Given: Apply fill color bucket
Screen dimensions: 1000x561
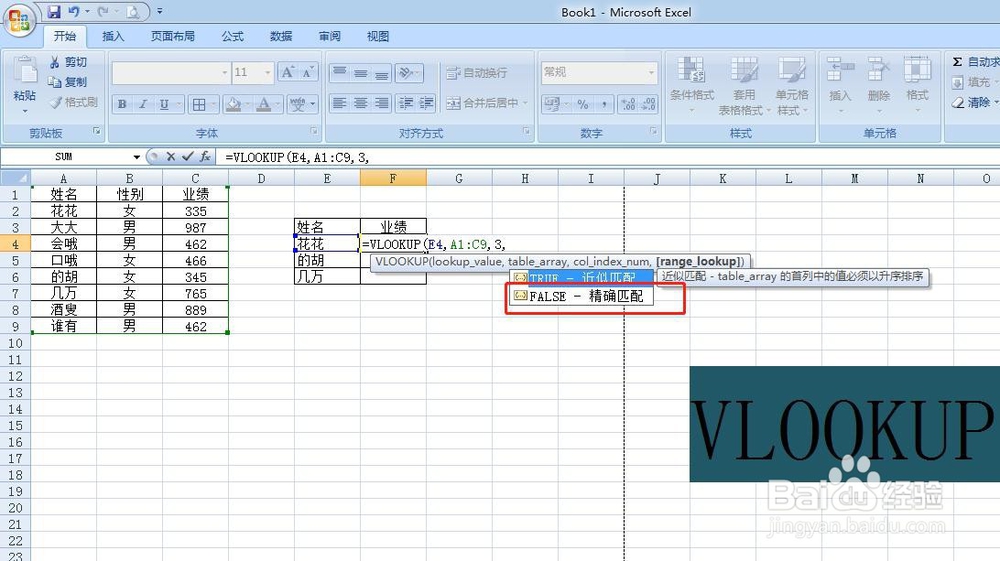Looking at the screenshot, I should (x=233, y=104).
